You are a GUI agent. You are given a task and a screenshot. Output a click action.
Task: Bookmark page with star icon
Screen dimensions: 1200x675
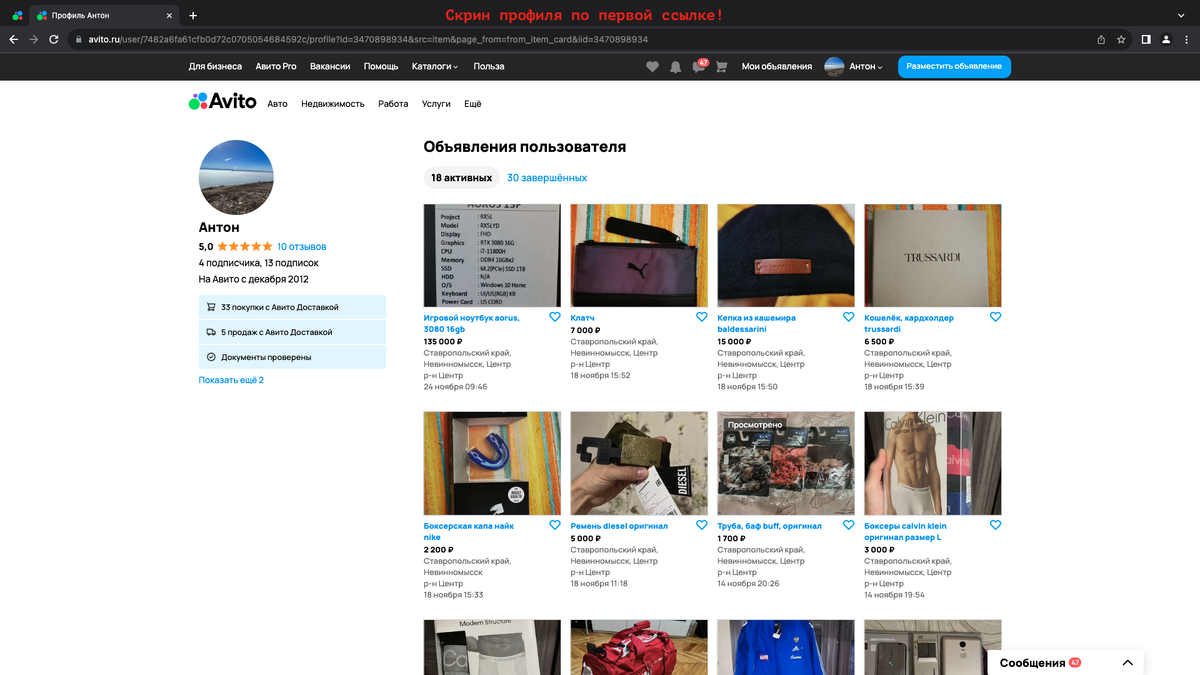[1121, 39]
